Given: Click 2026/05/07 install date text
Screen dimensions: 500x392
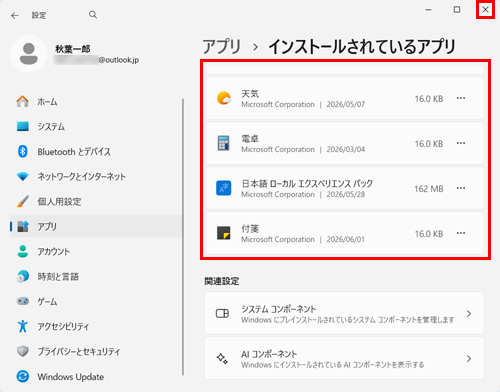Looking at the screenshot, I should point(346,104).
